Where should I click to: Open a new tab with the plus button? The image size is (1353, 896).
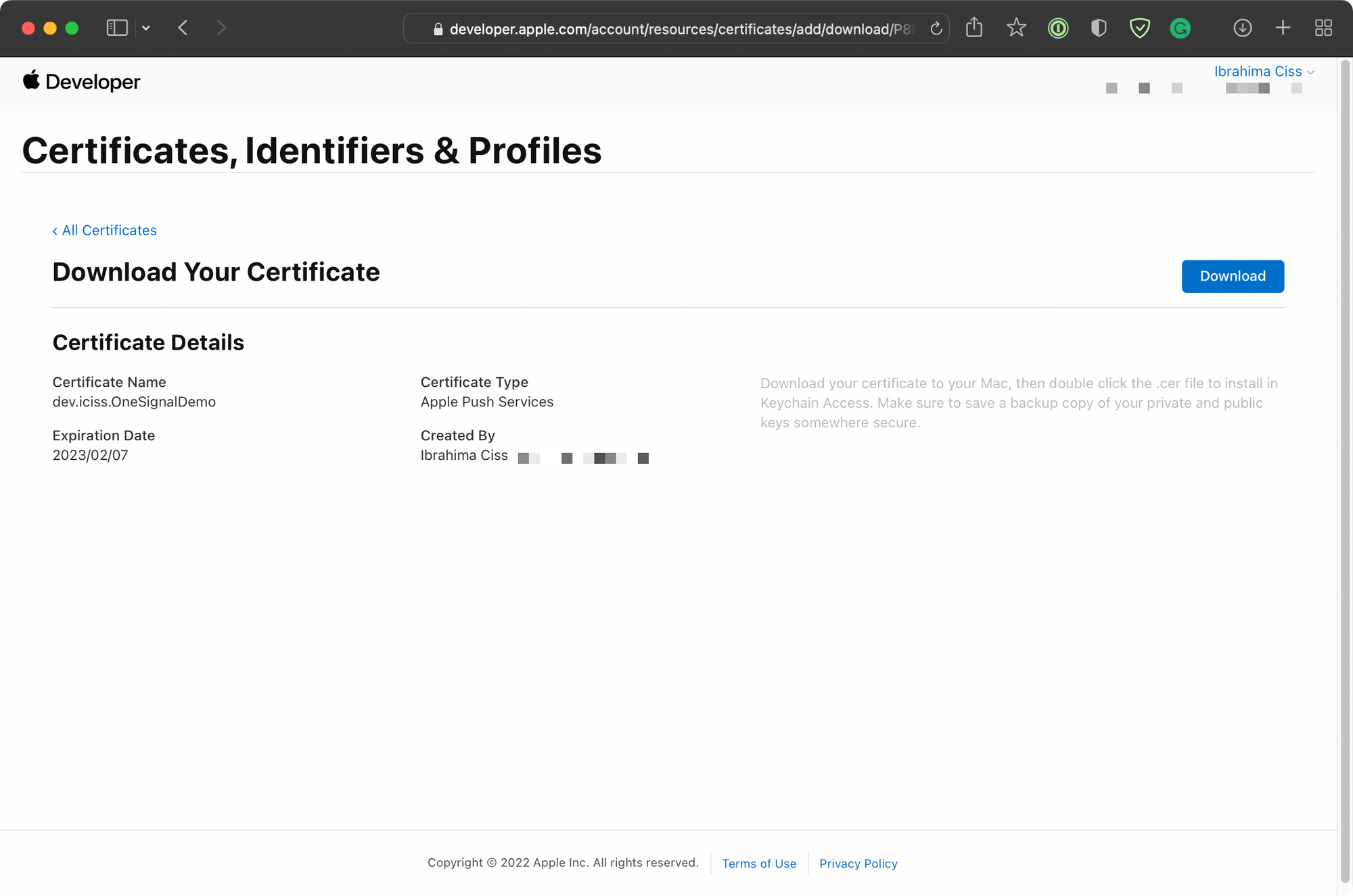tap(1283, 28)
